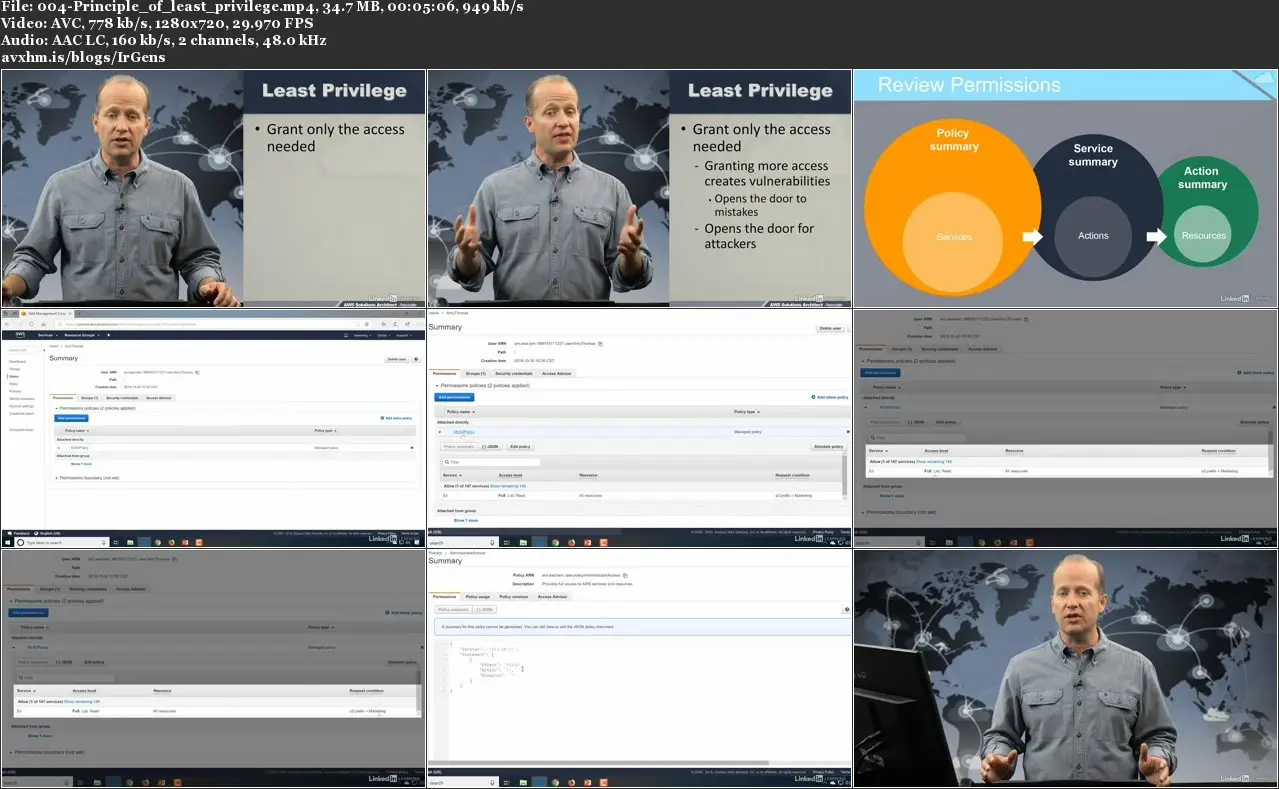Switch to the Policy versions tab

(514, 597)
